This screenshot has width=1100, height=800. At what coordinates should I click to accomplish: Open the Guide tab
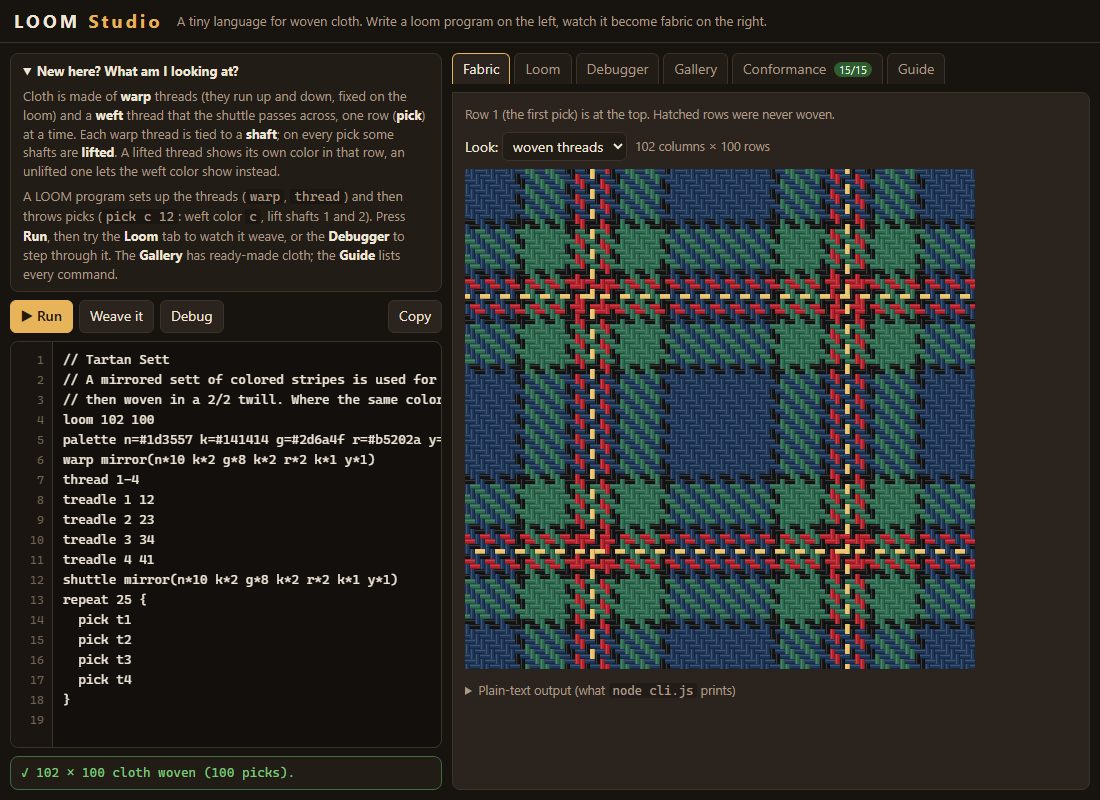point(915,69)
